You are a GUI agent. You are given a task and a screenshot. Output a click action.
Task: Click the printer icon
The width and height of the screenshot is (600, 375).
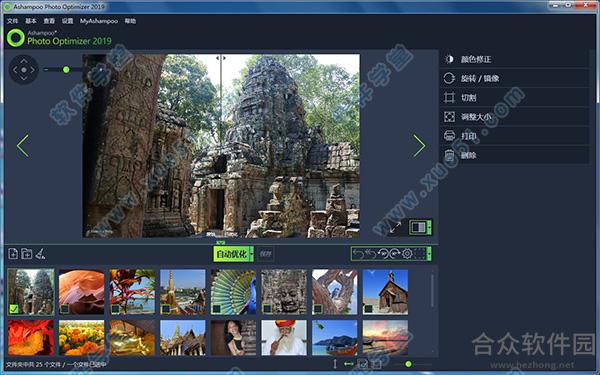pyautogui.click(x=449, y=136)
